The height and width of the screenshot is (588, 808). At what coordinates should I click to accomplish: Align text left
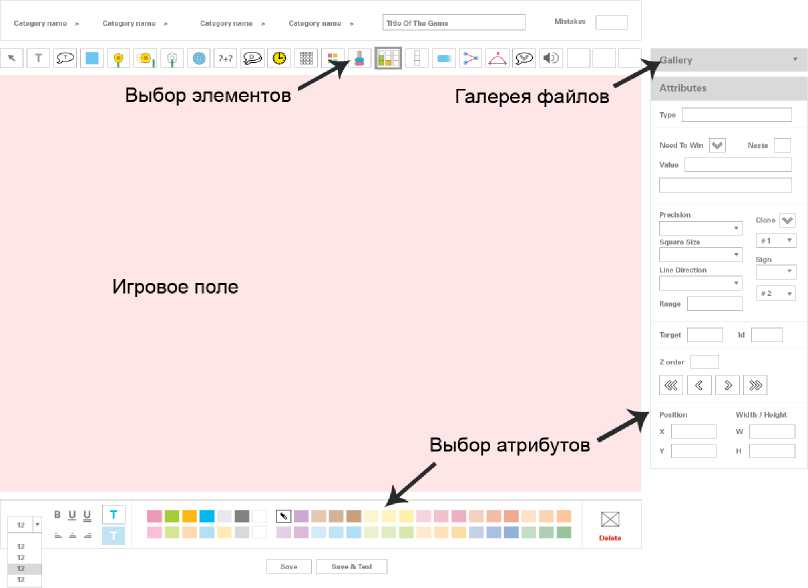point(58,535)
